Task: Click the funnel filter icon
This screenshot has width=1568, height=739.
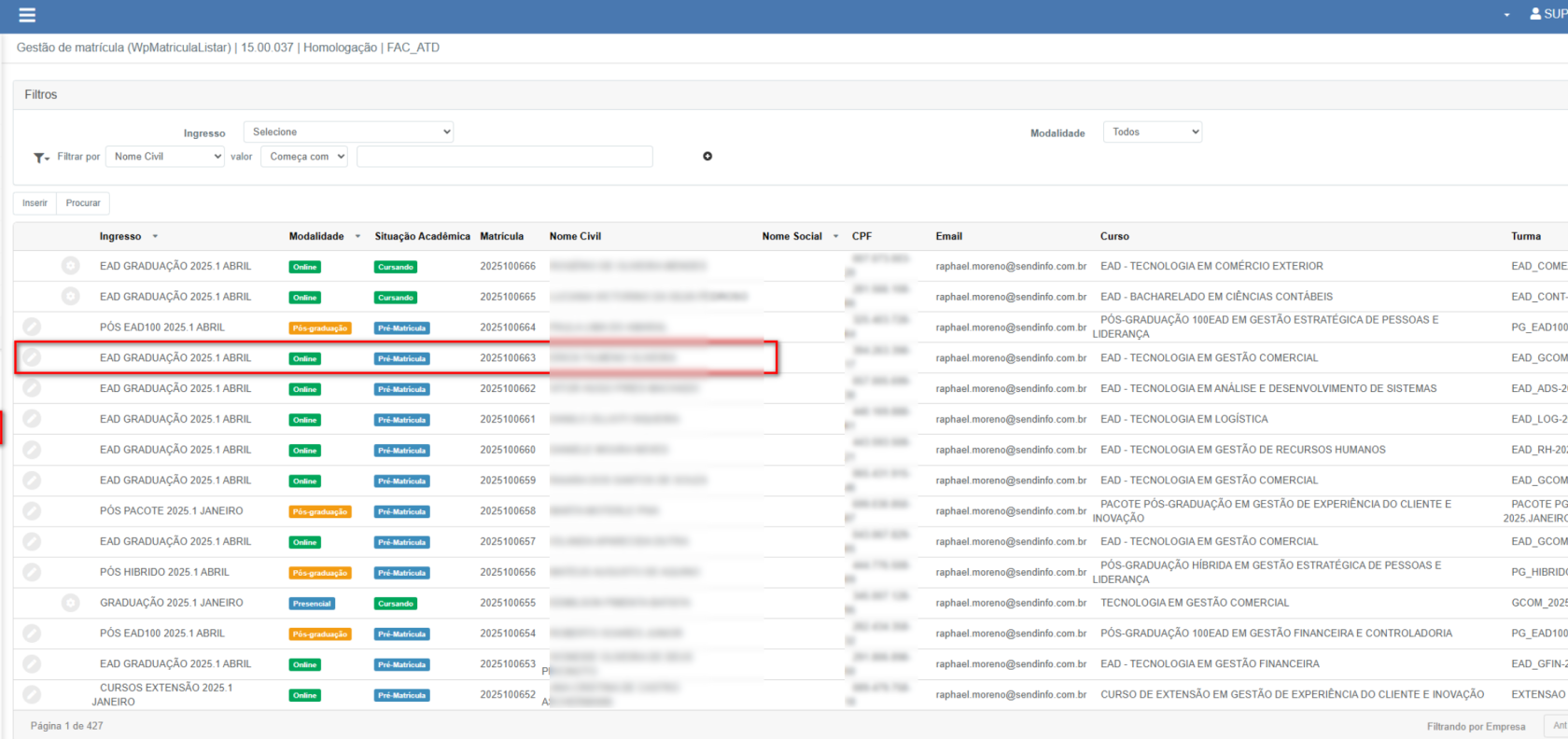Action: tap(41, 158)
